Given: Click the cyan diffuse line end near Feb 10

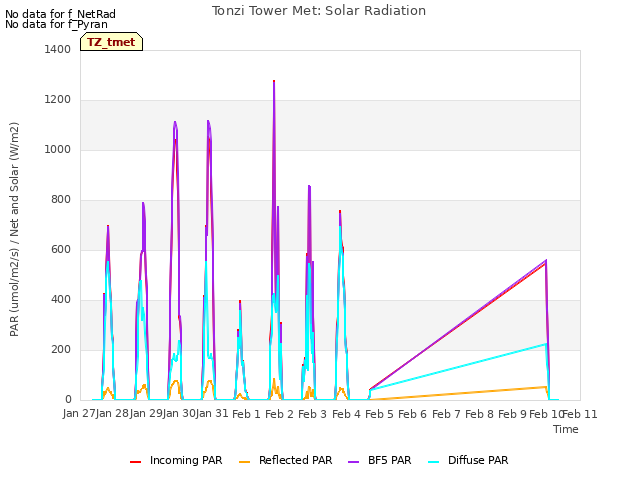Looking at the screenshot, I should pyautogui.click(x=546, y=344).
